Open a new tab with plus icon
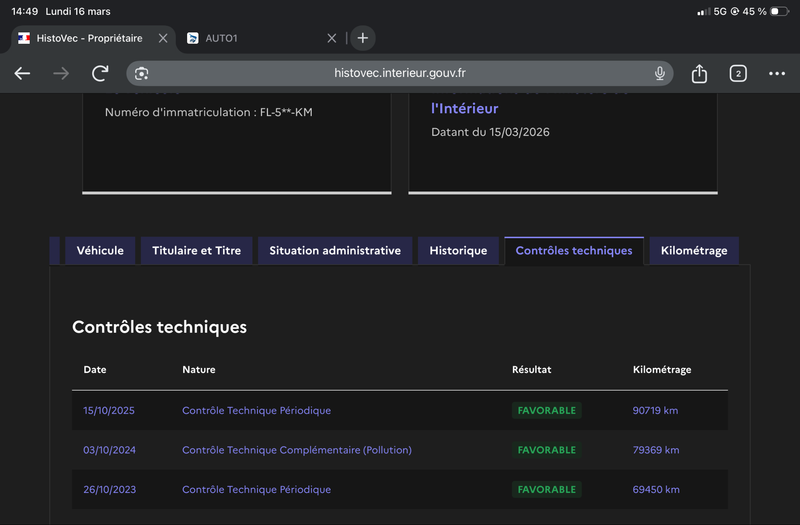 pos(363,38)
